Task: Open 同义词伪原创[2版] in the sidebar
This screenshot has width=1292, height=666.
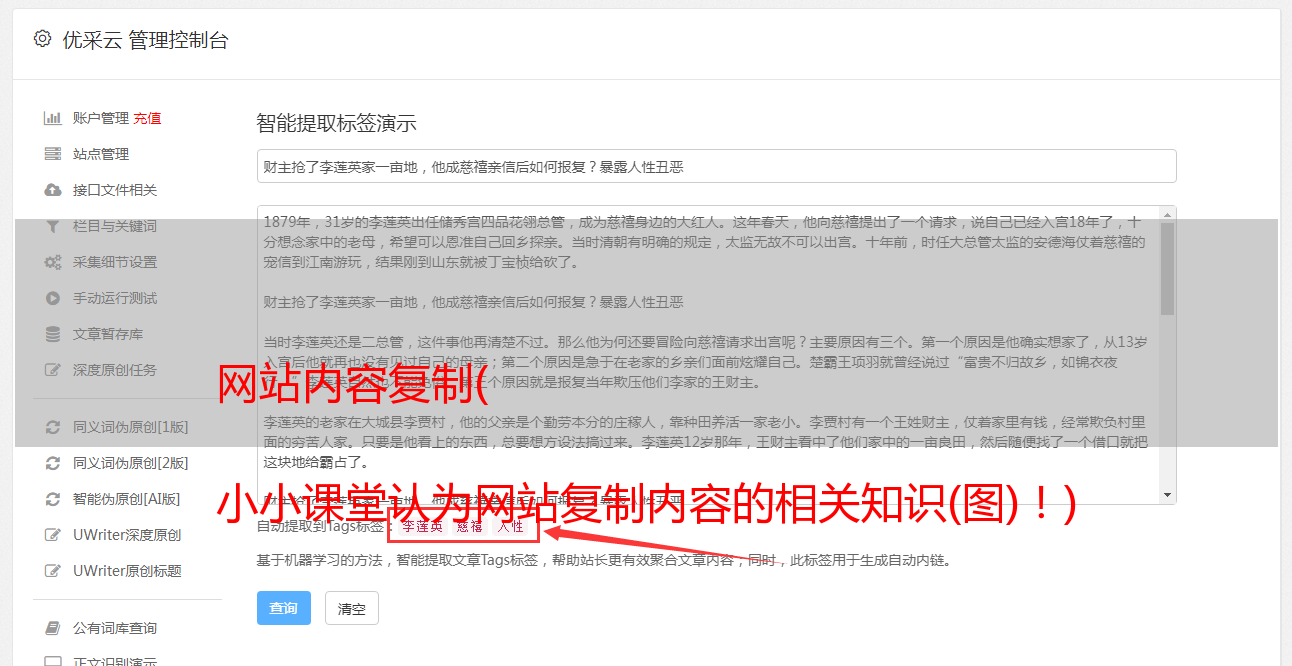Action: click(x=130, y=463)
